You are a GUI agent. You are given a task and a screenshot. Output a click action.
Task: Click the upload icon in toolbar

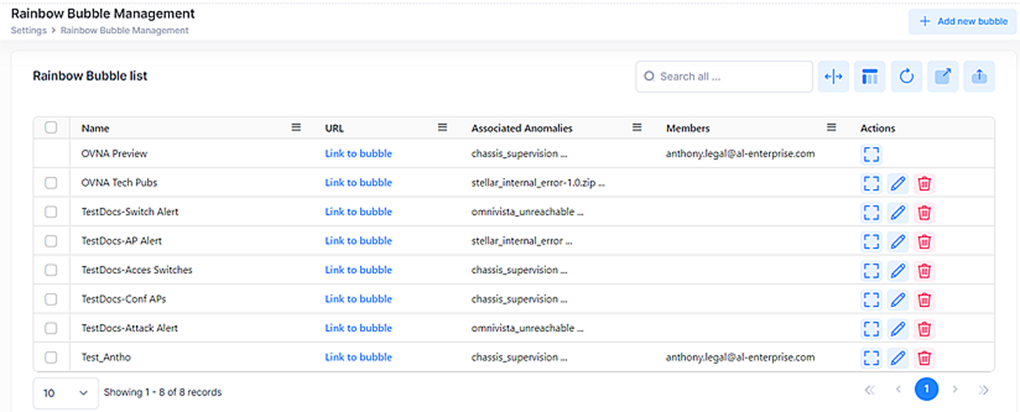click(x=979, y=77)
